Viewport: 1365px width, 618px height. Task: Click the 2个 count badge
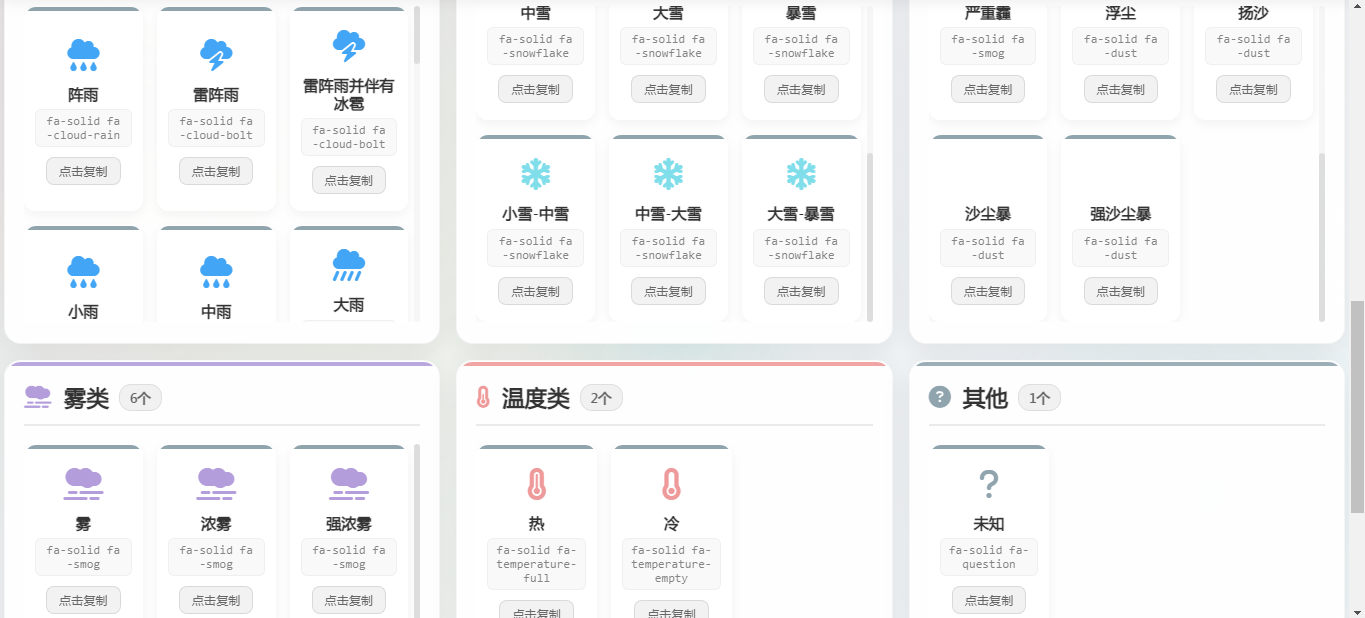[x=601, y=398]
